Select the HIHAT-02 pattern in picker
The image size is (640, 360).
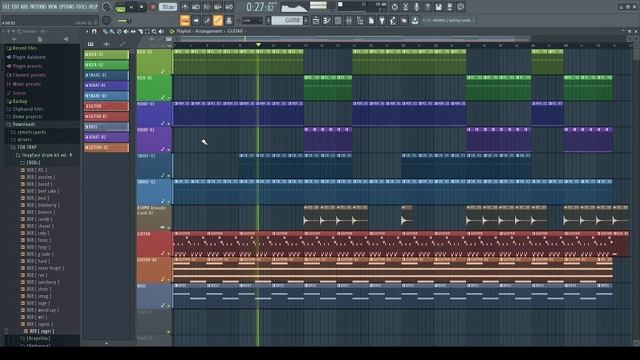tap(107, 137)
